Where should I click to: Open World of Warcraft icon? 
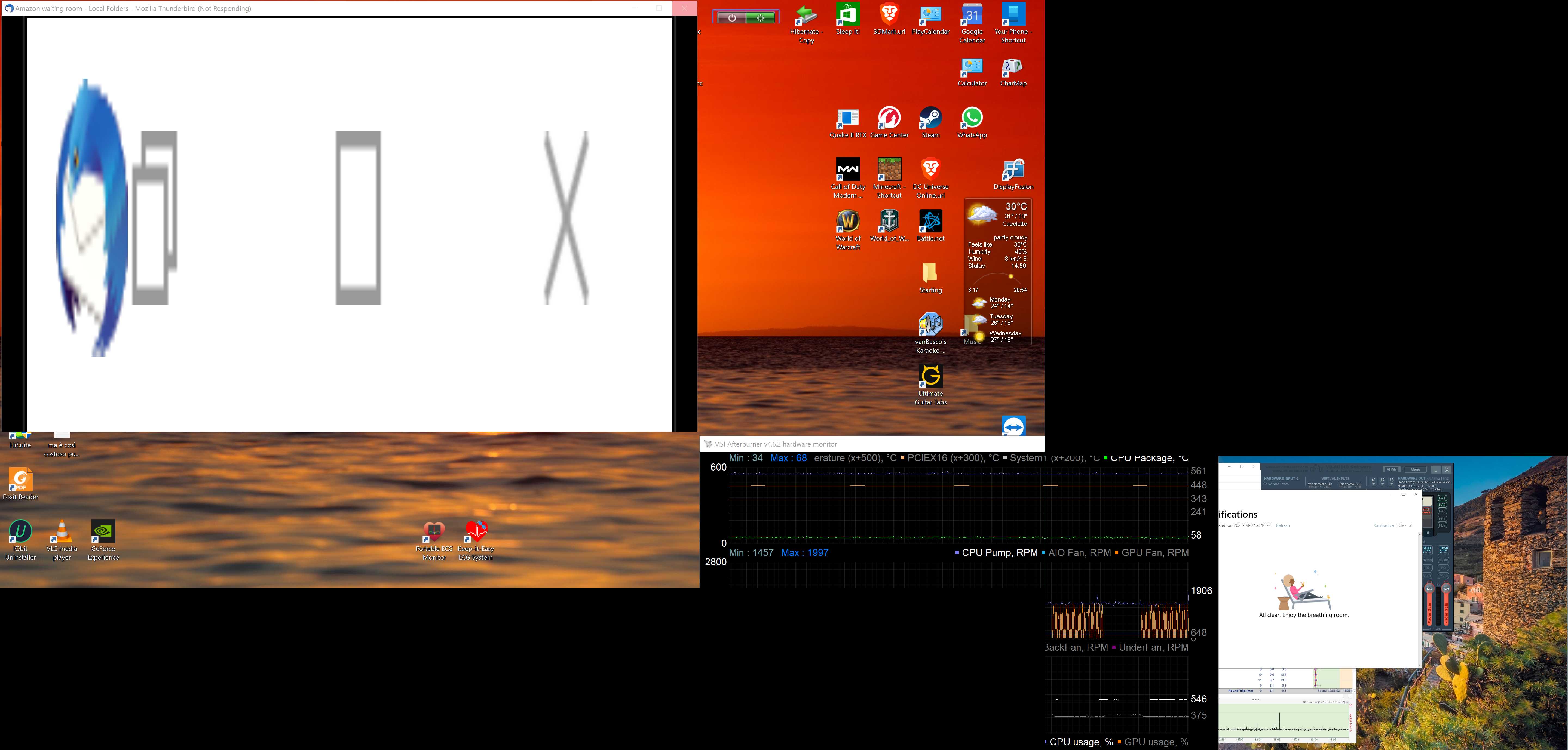click(848, 222)
